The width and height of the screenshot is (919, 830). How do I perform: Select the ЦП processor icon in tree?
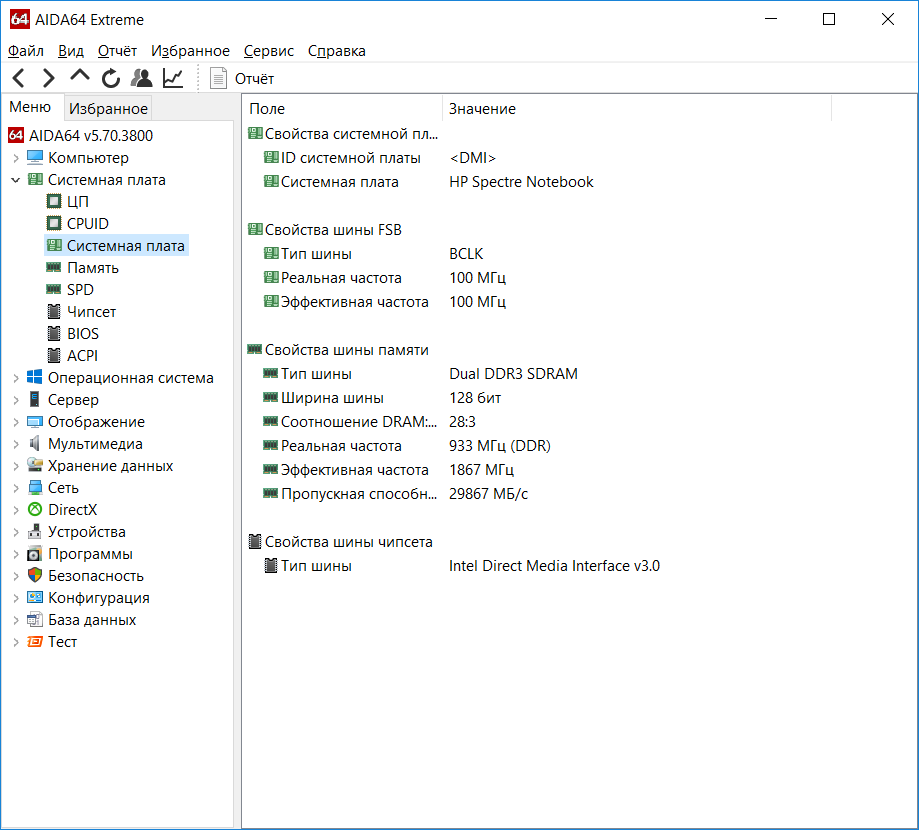pos(53,202)
